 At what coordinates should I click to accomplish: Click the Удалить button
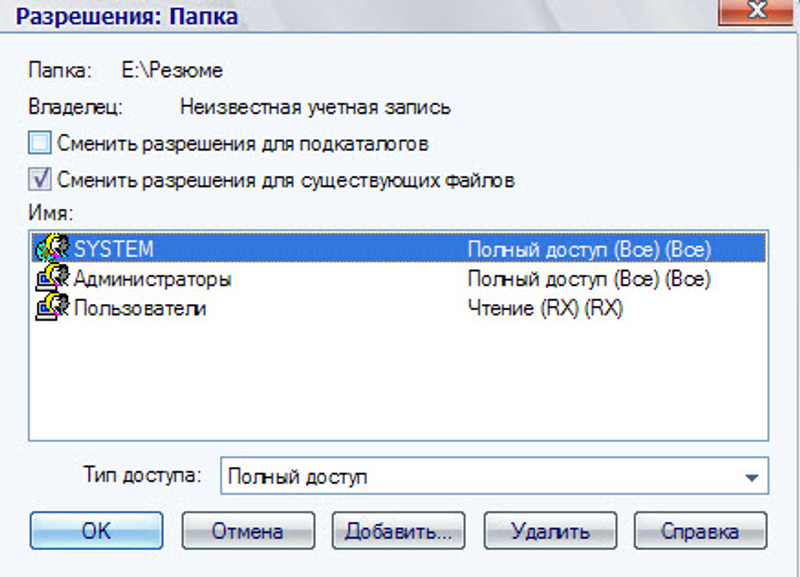click(x=551, y=531)
